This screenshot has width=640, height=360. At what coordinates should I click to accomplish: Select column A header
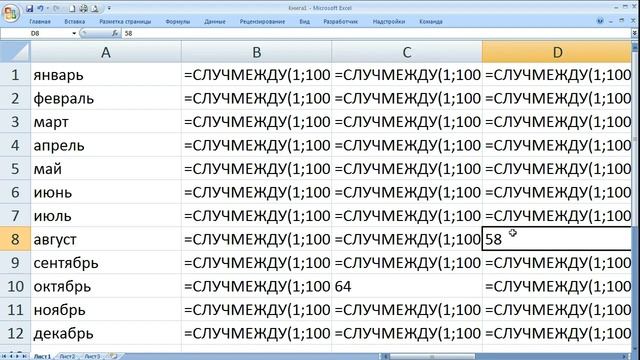[106, 52]
